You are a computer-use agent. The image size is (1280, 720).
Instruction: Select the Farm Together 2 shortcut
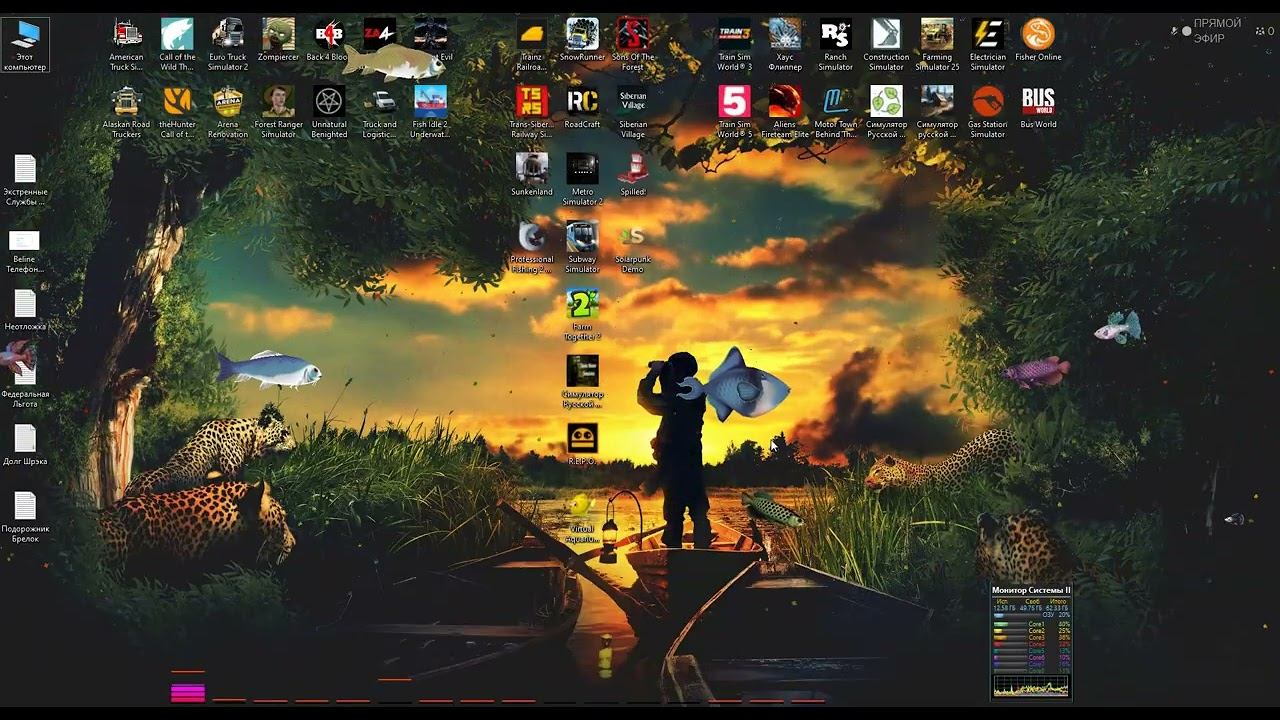coord(582,314)
